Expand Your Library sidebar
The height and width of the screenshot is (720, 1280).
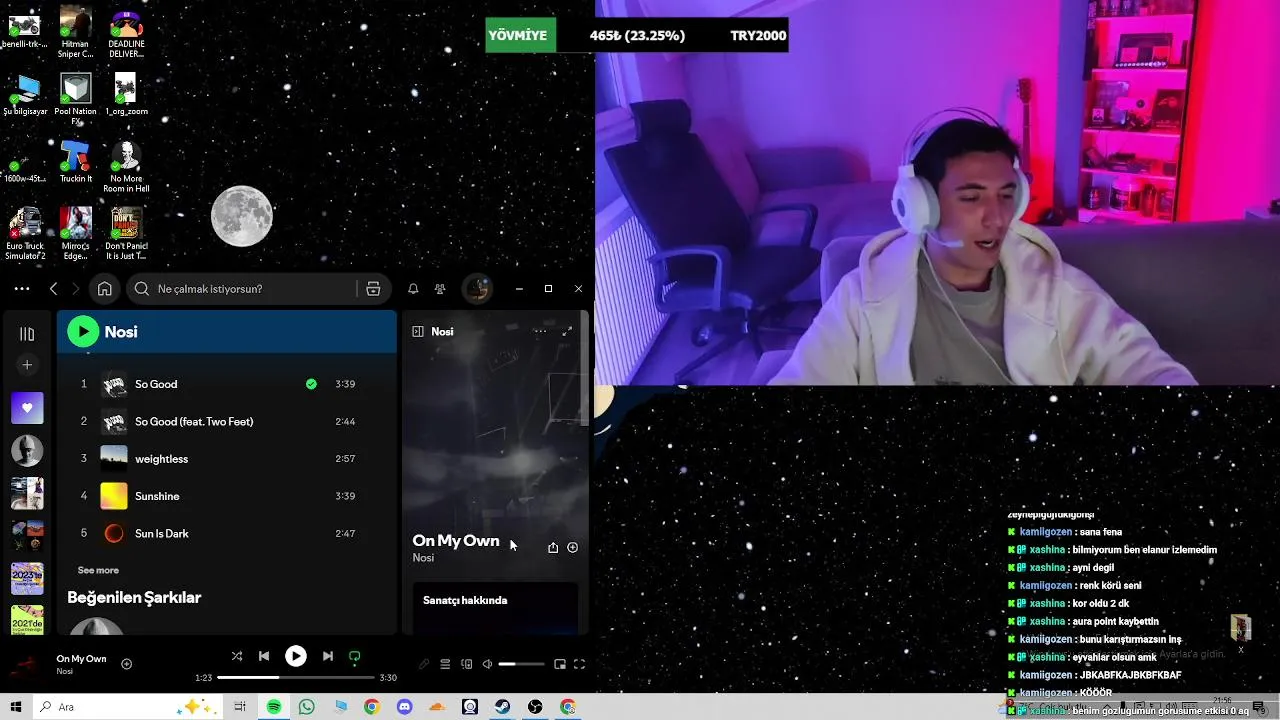tap(27, 334)
